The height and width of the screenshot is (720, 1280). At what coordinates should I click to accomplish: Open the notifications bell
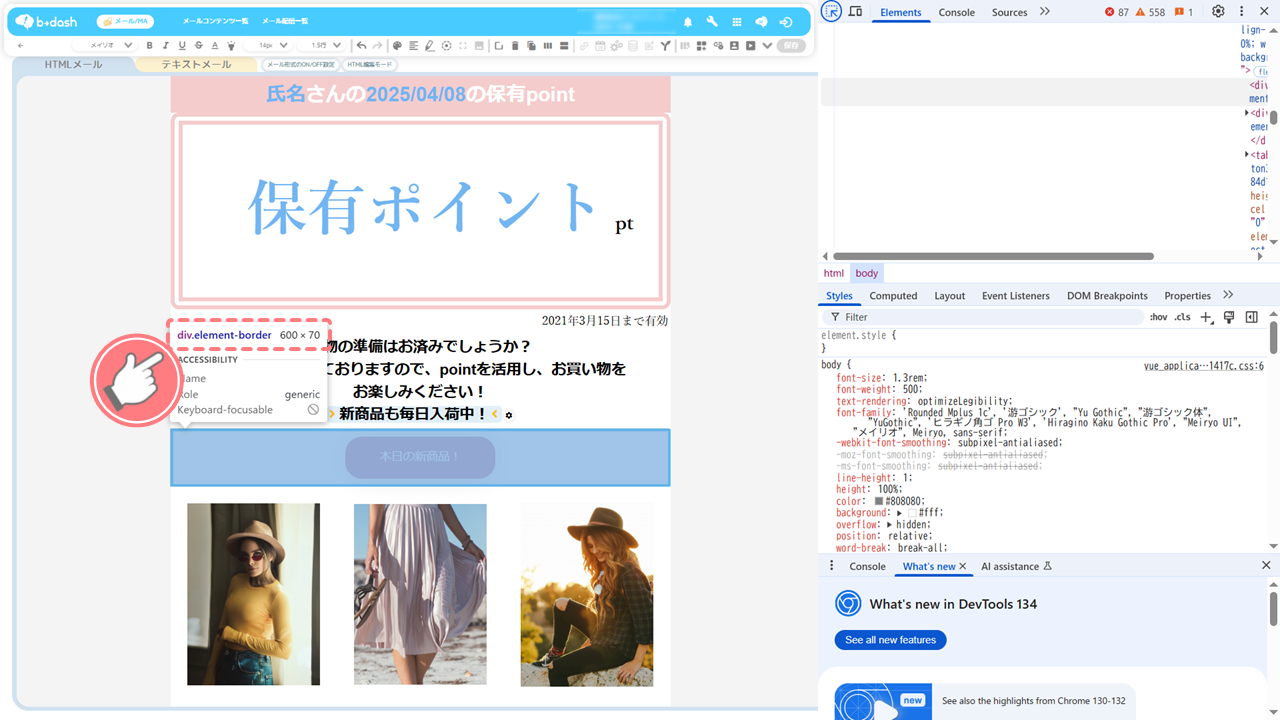click(688, 22)
